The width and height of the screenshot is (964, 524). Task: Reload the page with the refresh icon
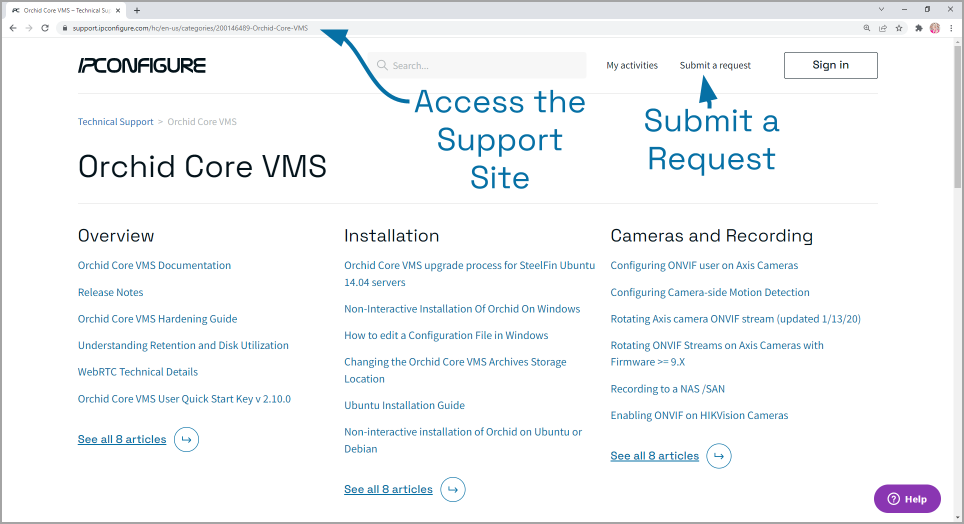pyautogui.click(x=45, y=28)
